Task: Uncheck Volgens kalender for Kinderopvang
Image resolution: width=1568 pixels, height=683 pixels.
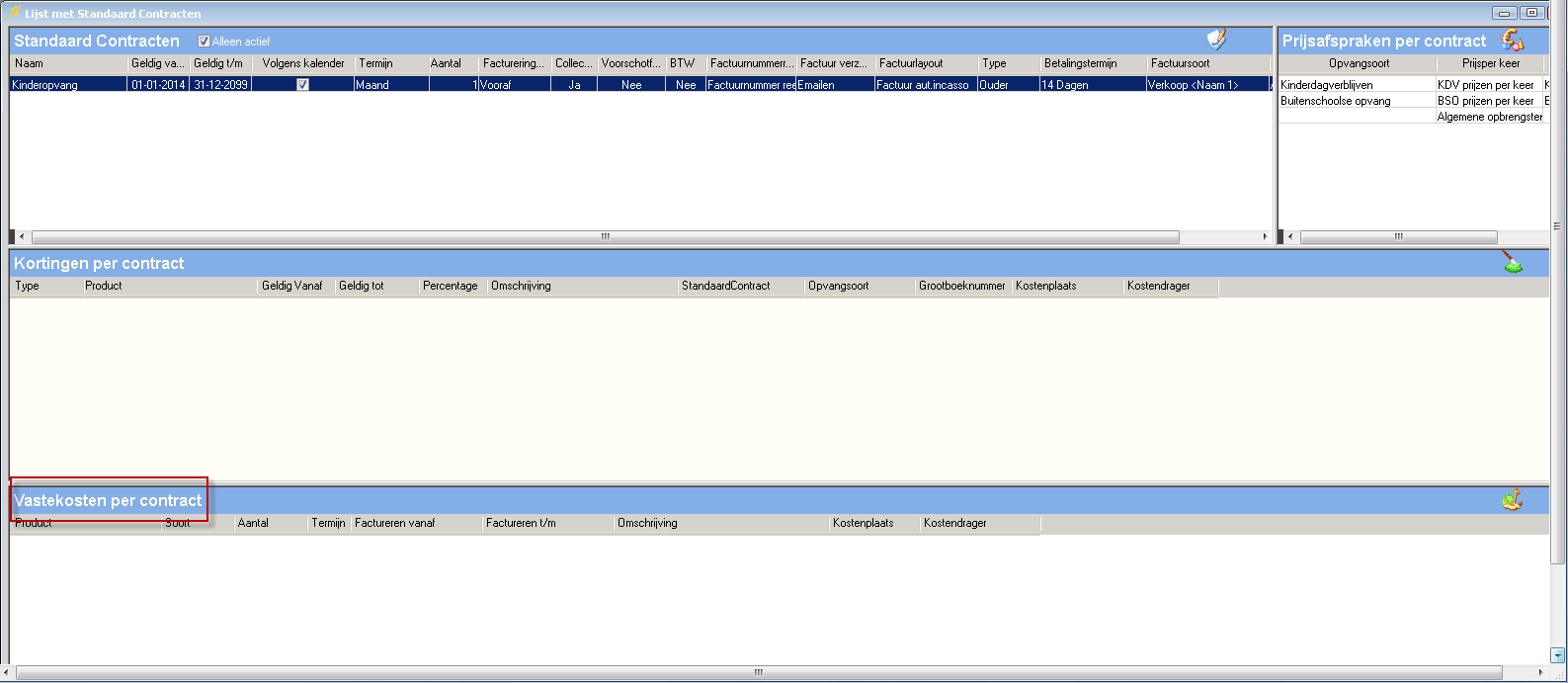Action: pyautogui.click(x=302, y=85)
